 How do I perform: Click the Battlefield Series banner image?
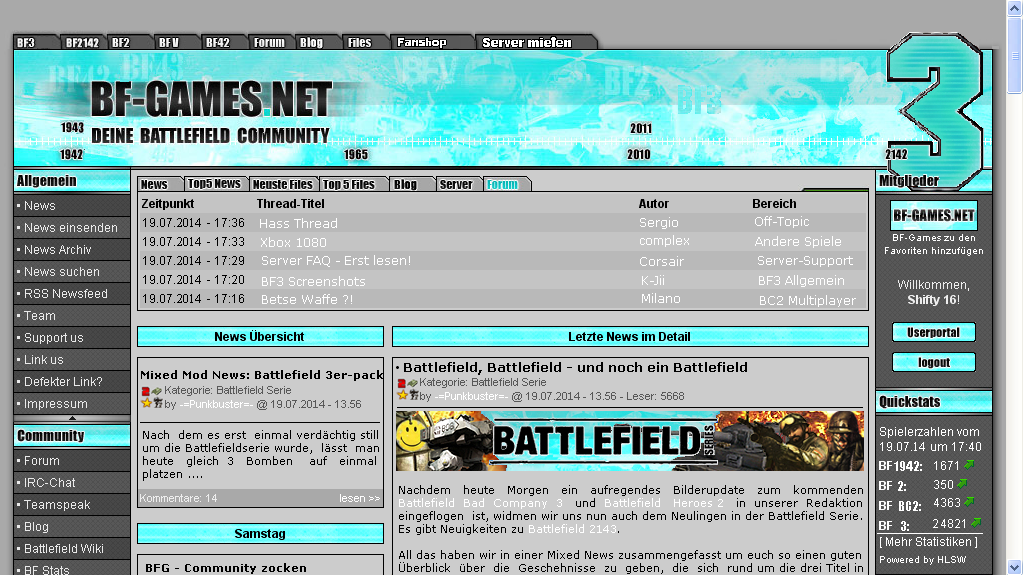click(x=629, y=440)
